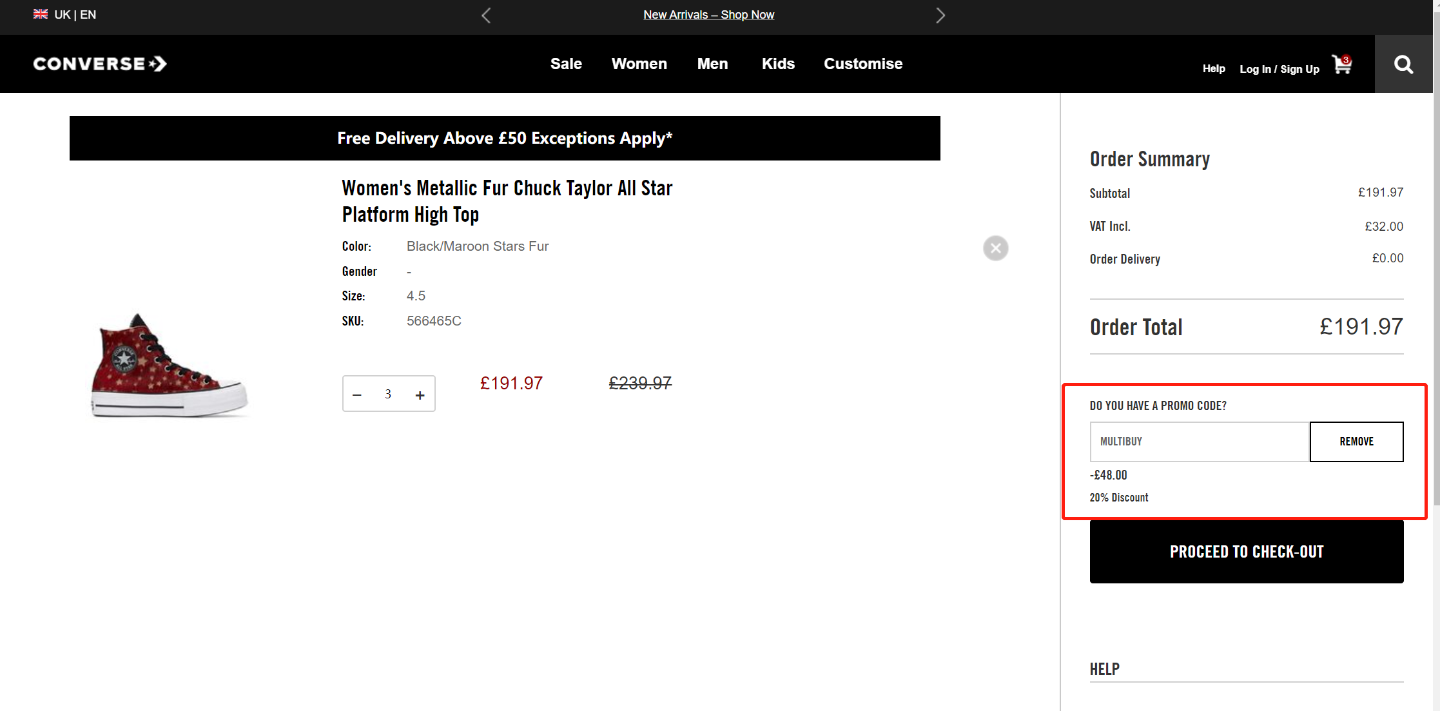Open the Sale menu

click(566, 64)
